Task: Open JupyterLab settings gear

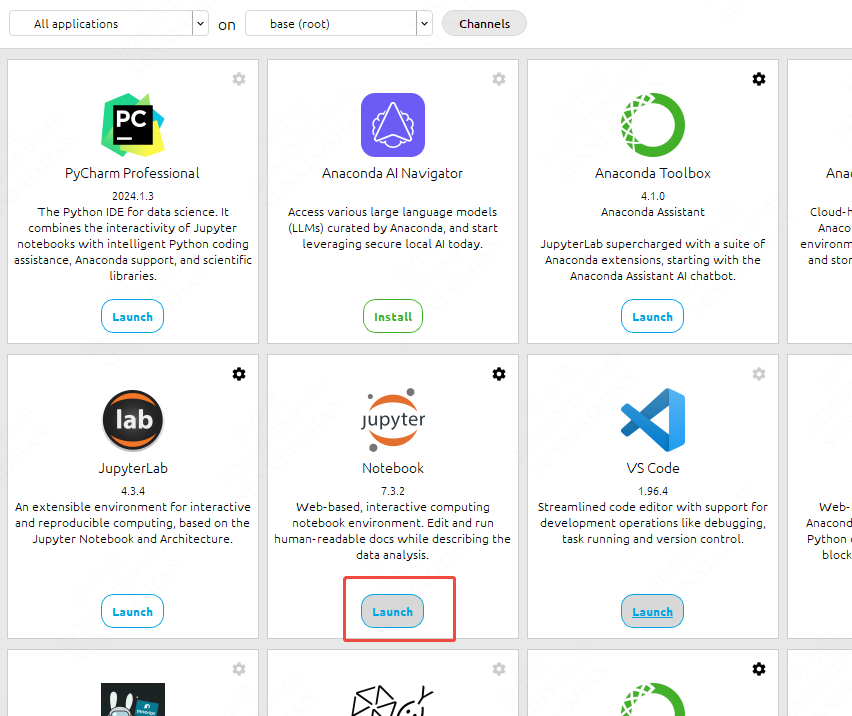Action: (x=239, y=374)
